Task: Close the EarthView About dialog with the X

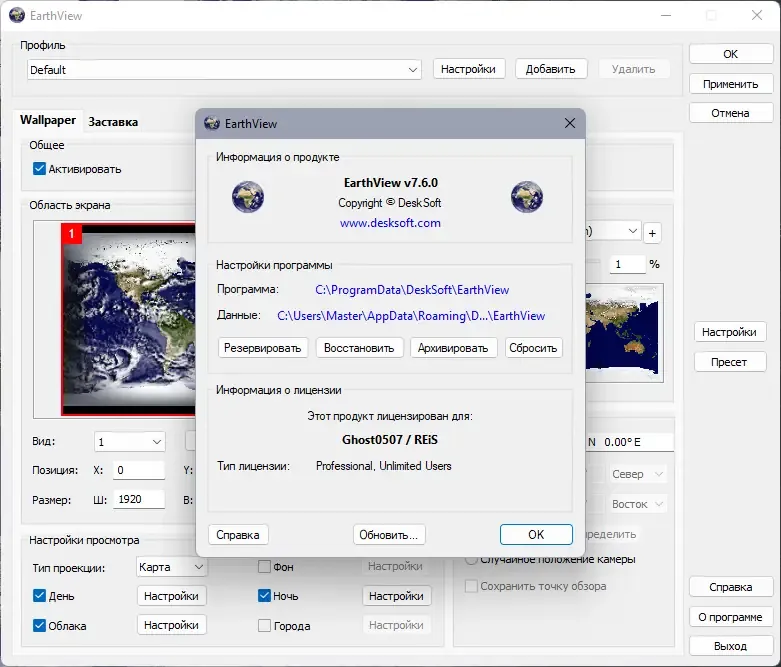Action: (570, 123)
